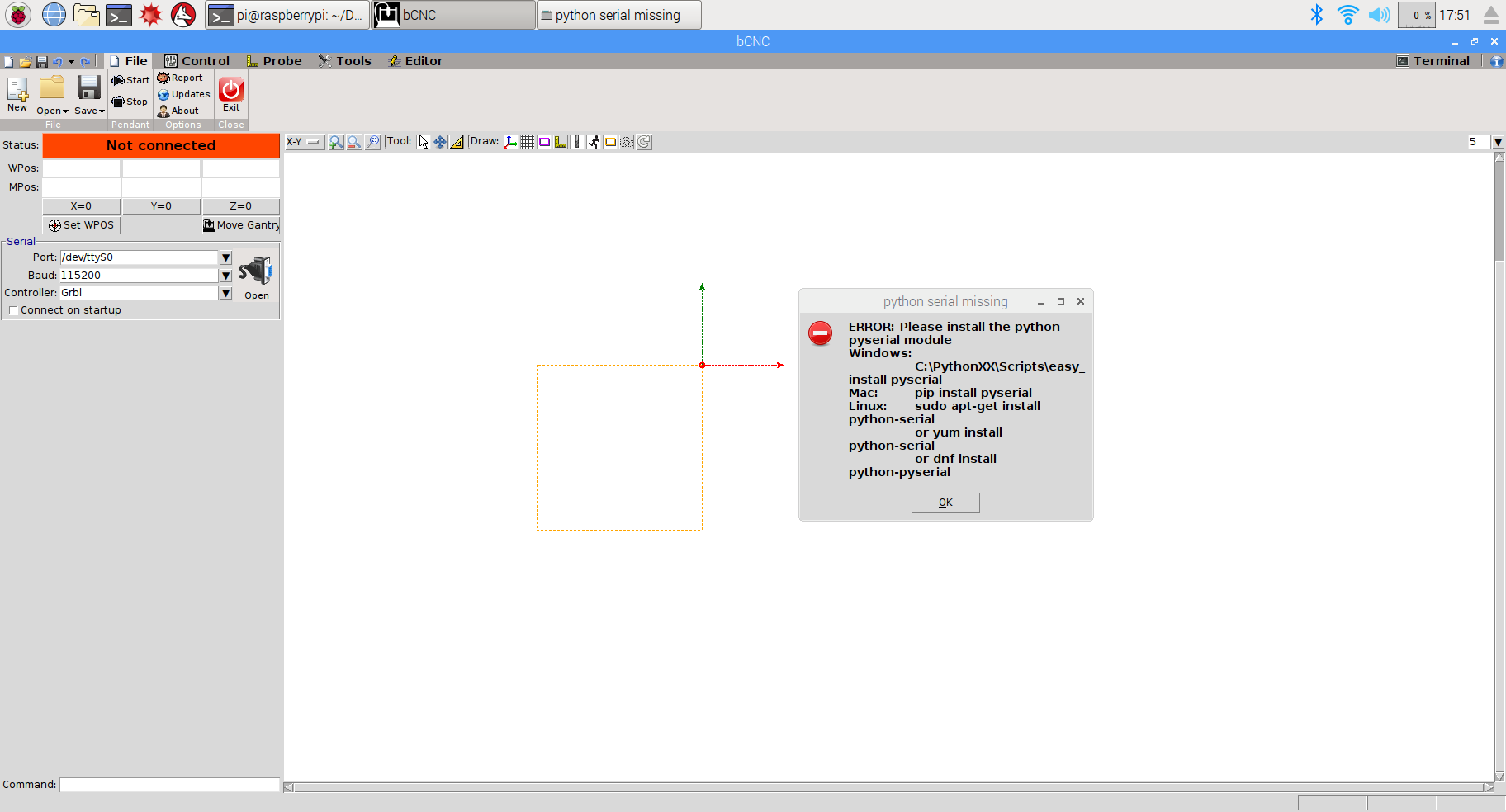Expand the Baud rate dropdown arrow

point(226,276)
